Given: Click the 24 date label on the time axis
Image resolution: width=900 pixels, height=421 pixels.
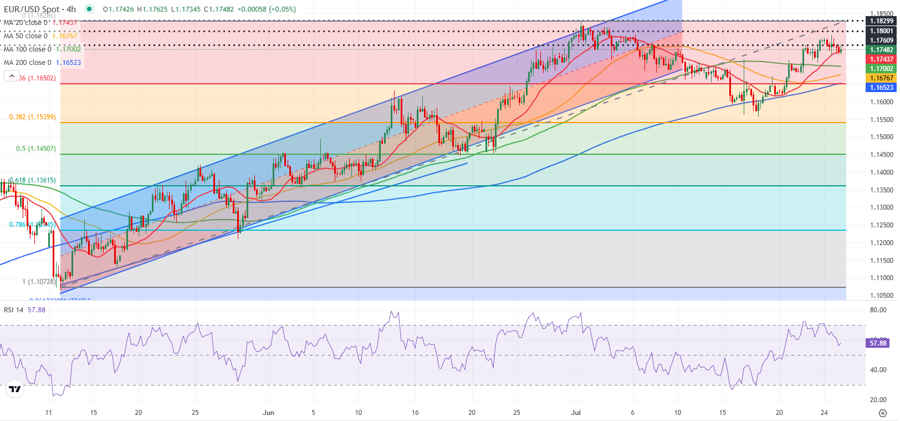Looking at the screenshot, I should pos(824,412).
